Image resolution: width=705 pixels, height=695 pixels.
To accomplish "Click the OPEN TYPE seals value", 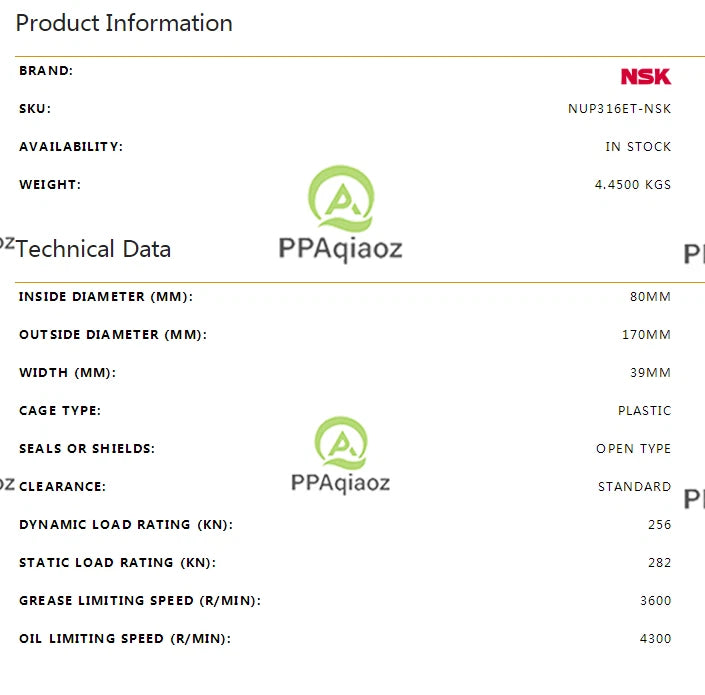I will (x=634, y=449).
